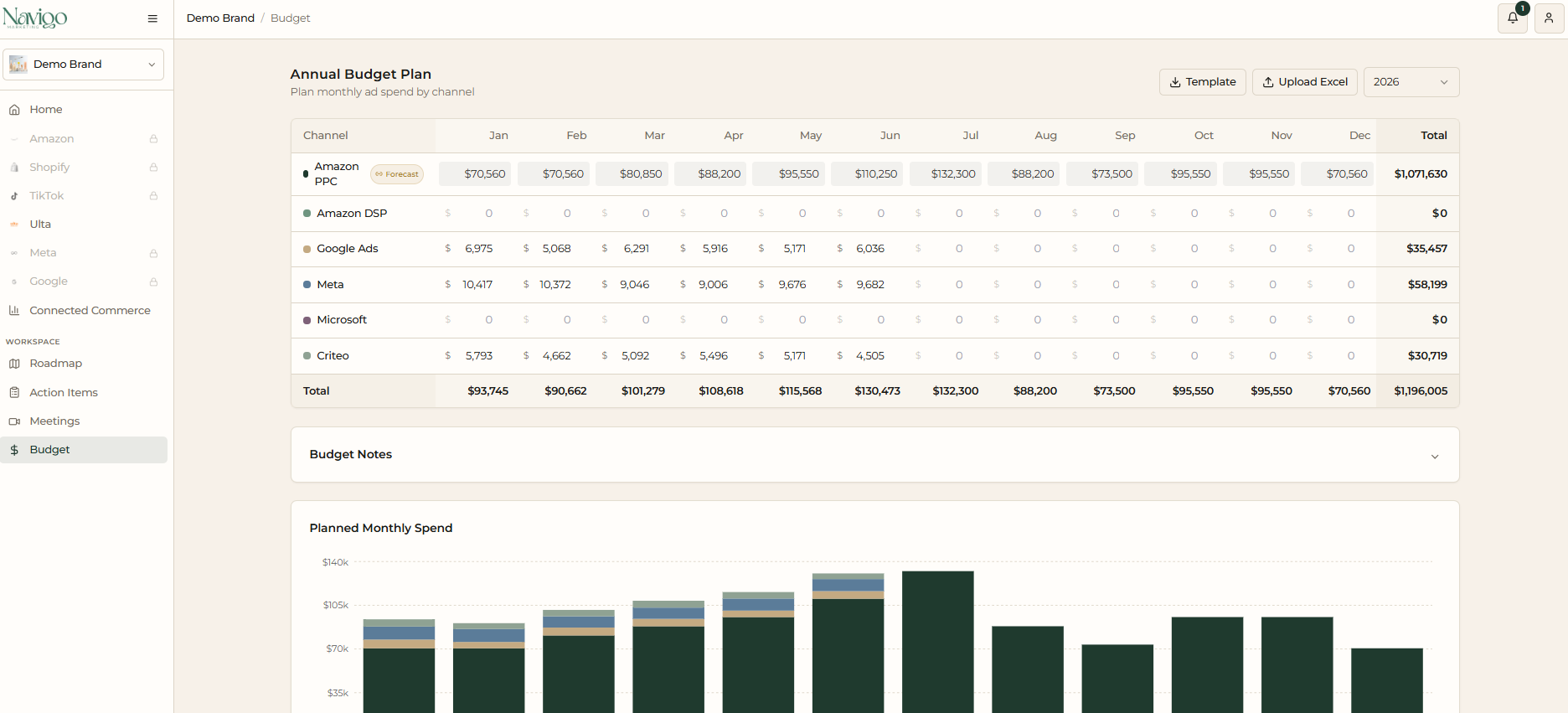Click the June total $130,473
The width and height of the screenshot is (1568, 713).
[877, 391]
